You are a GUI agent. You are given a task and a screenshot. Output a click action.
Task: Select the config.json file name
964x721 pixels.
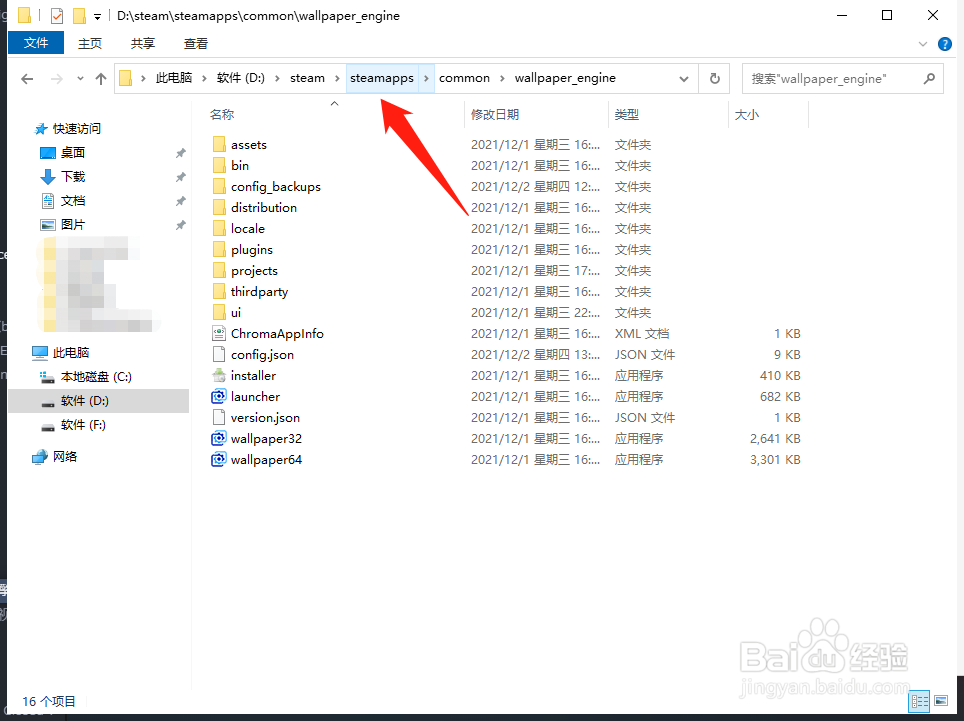click(x=263, y=355)
